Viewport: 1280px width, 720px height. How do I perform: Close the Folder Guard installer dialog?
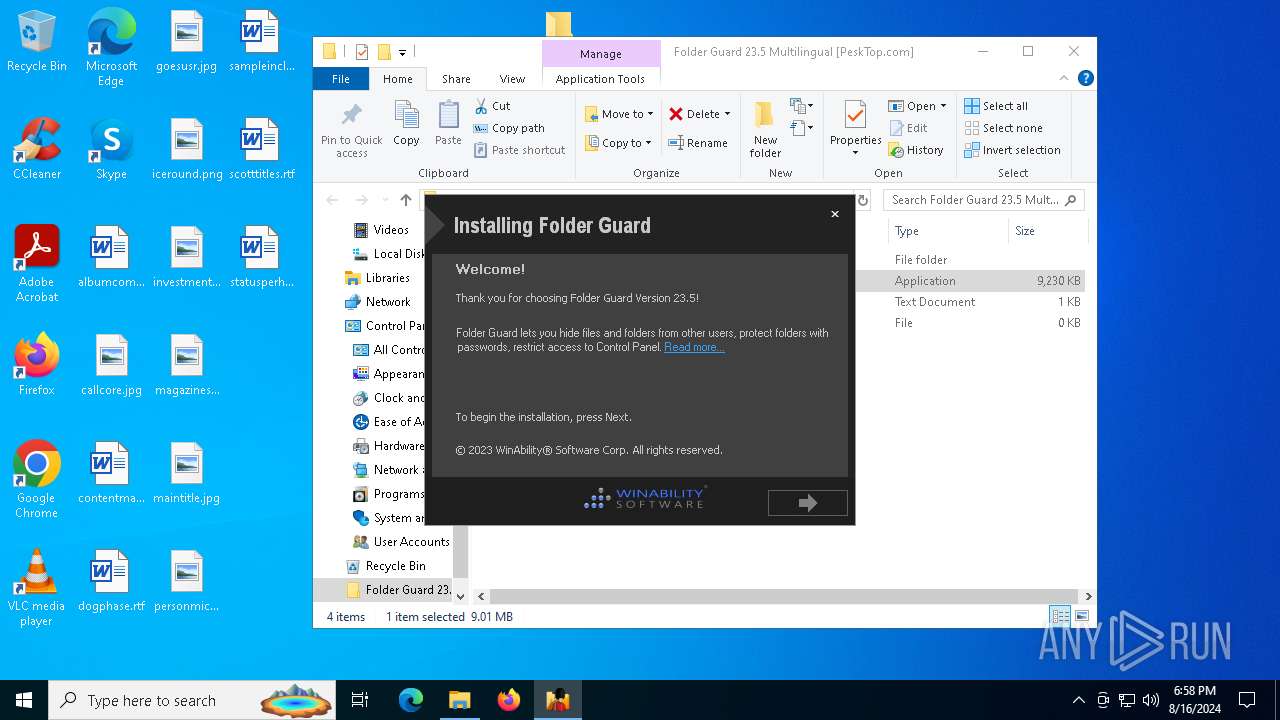835,214
